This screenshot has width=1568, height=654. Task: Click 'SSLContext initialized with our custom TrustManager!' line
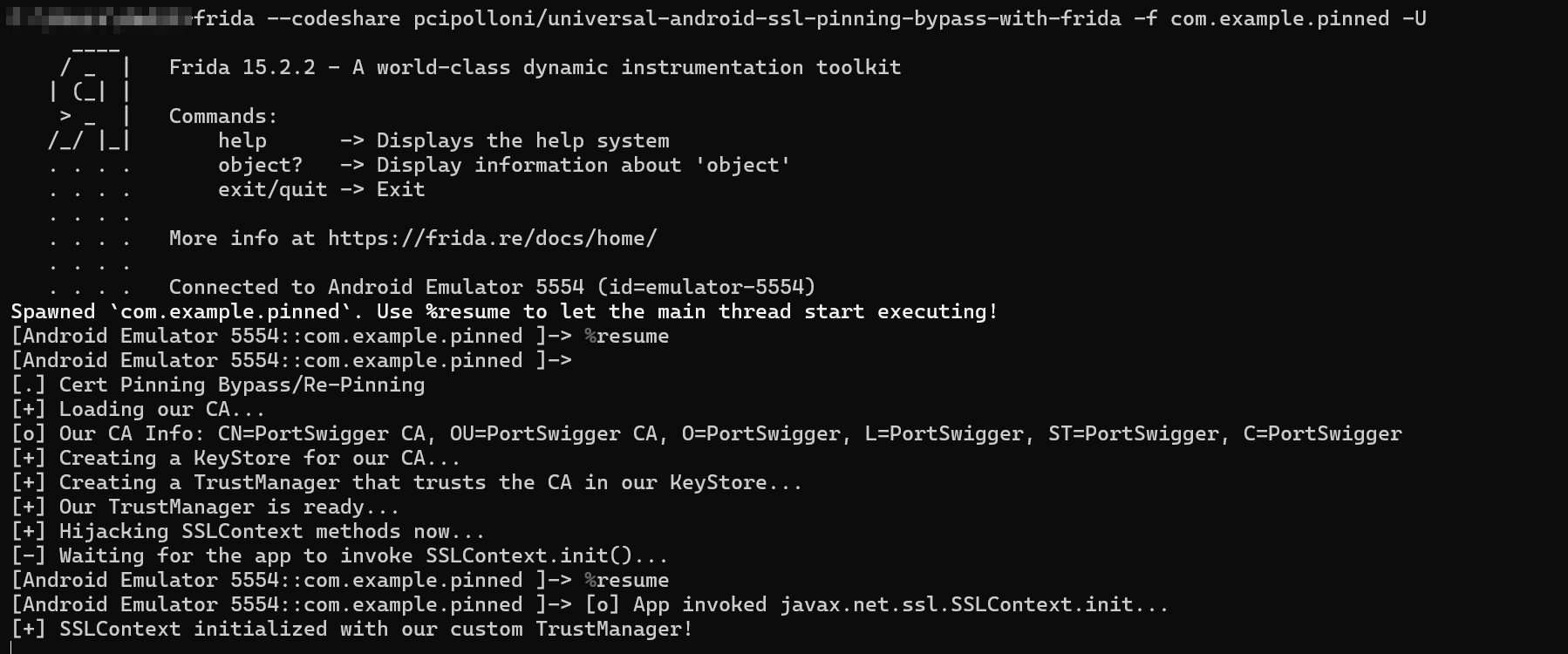pos(375,629)
